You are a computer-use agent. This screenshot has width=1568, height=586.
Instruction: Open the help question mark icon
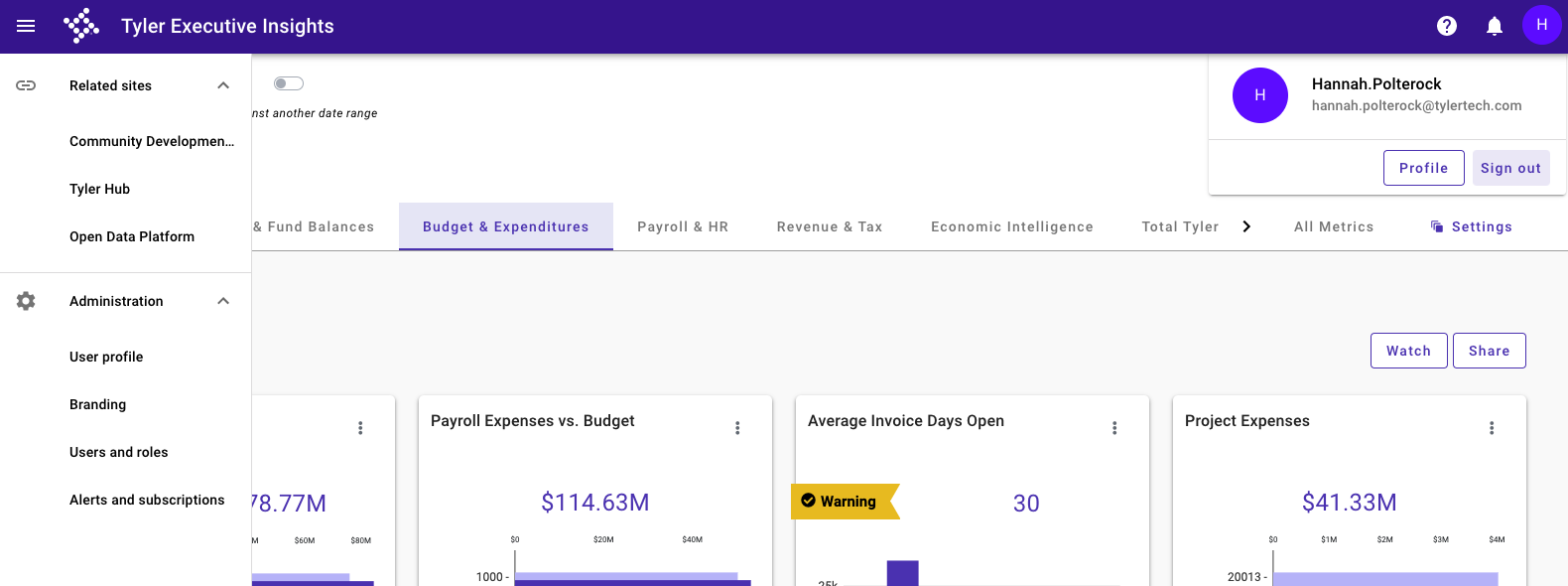pyautogui.click(x=1447, y=26)
